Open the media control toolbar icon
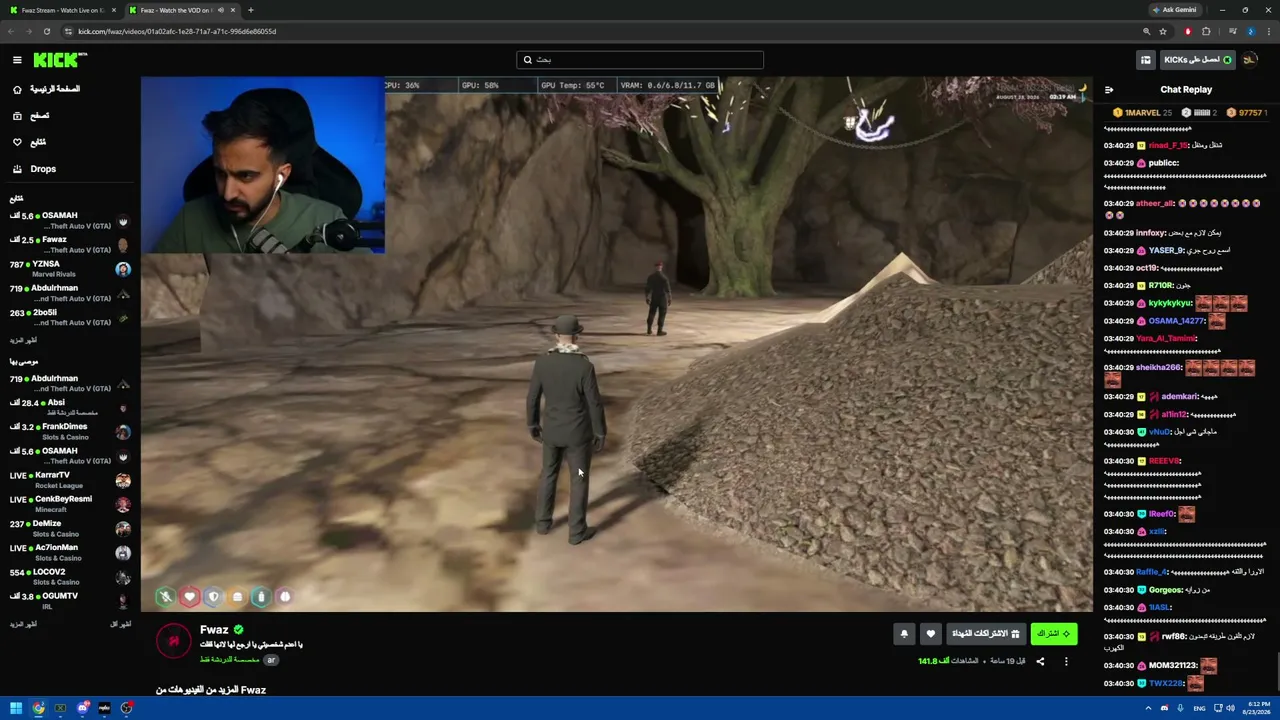Viewport: 1280px width, 720px height. pyautogui.click(x=1231, y=31)
